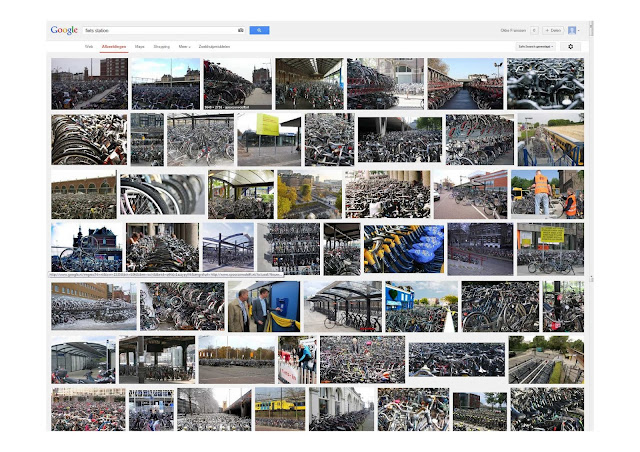The height and width of the screenshot is (452, 640).
Task: Expand the Meer menu
Action: point(184,47)
